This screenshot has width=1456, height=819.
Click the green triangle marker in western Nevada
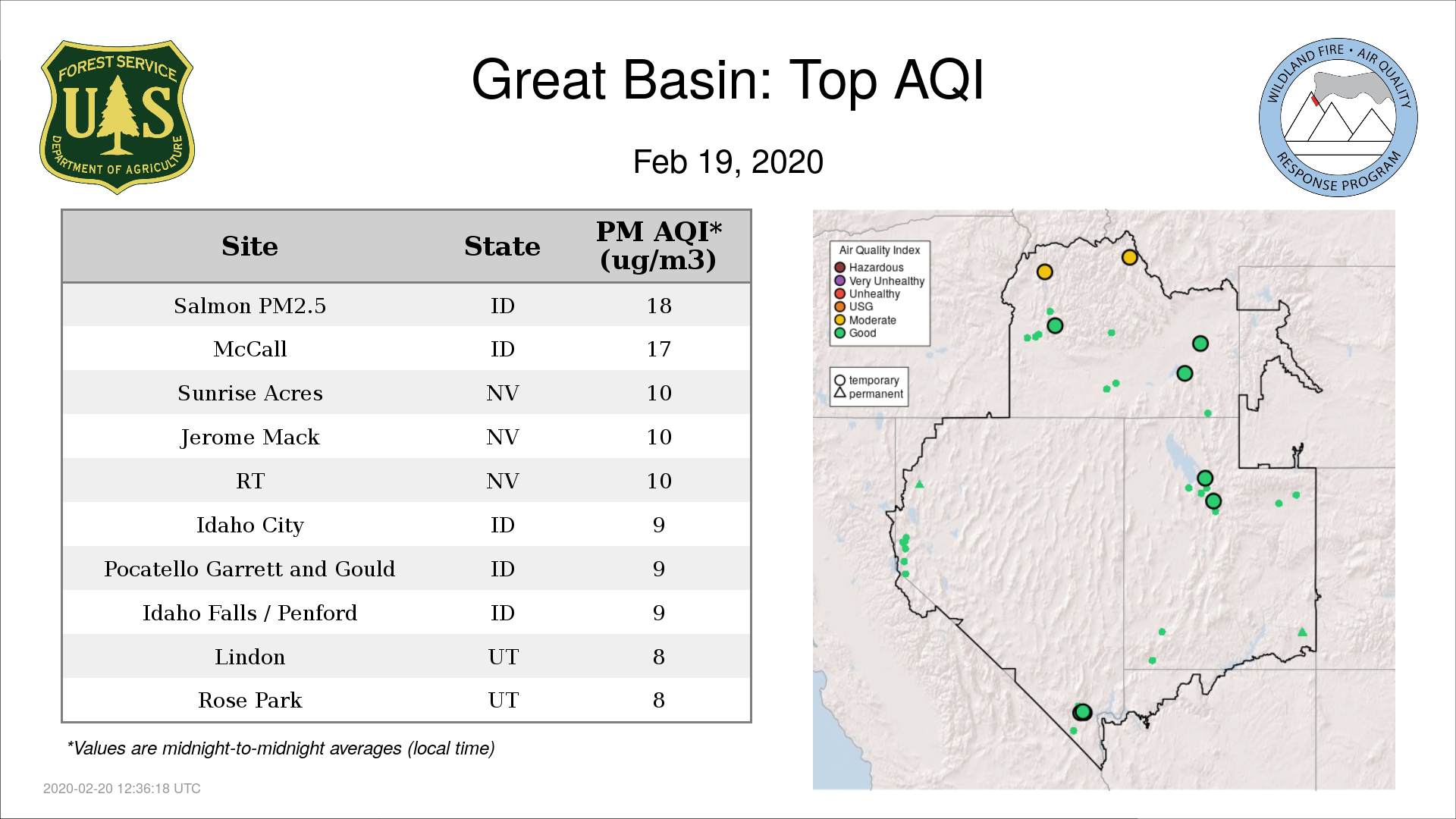(x=919, y=484)
